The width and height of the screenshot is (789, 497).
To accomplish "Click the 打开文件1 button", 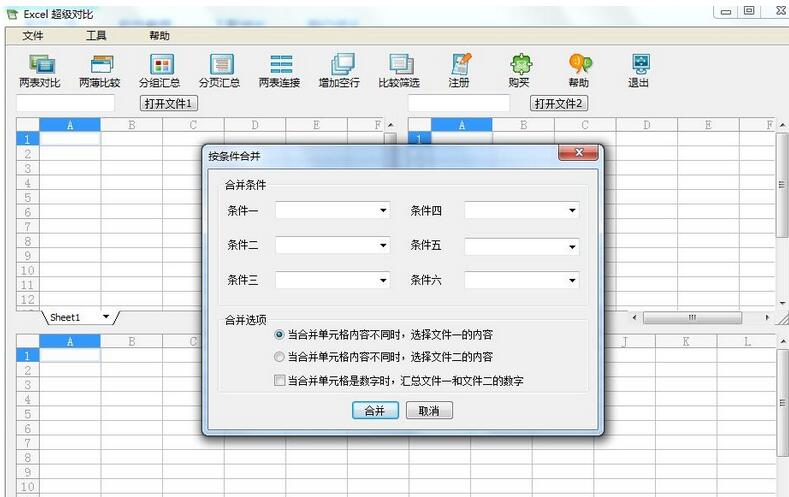I will (x=169, y=104).
